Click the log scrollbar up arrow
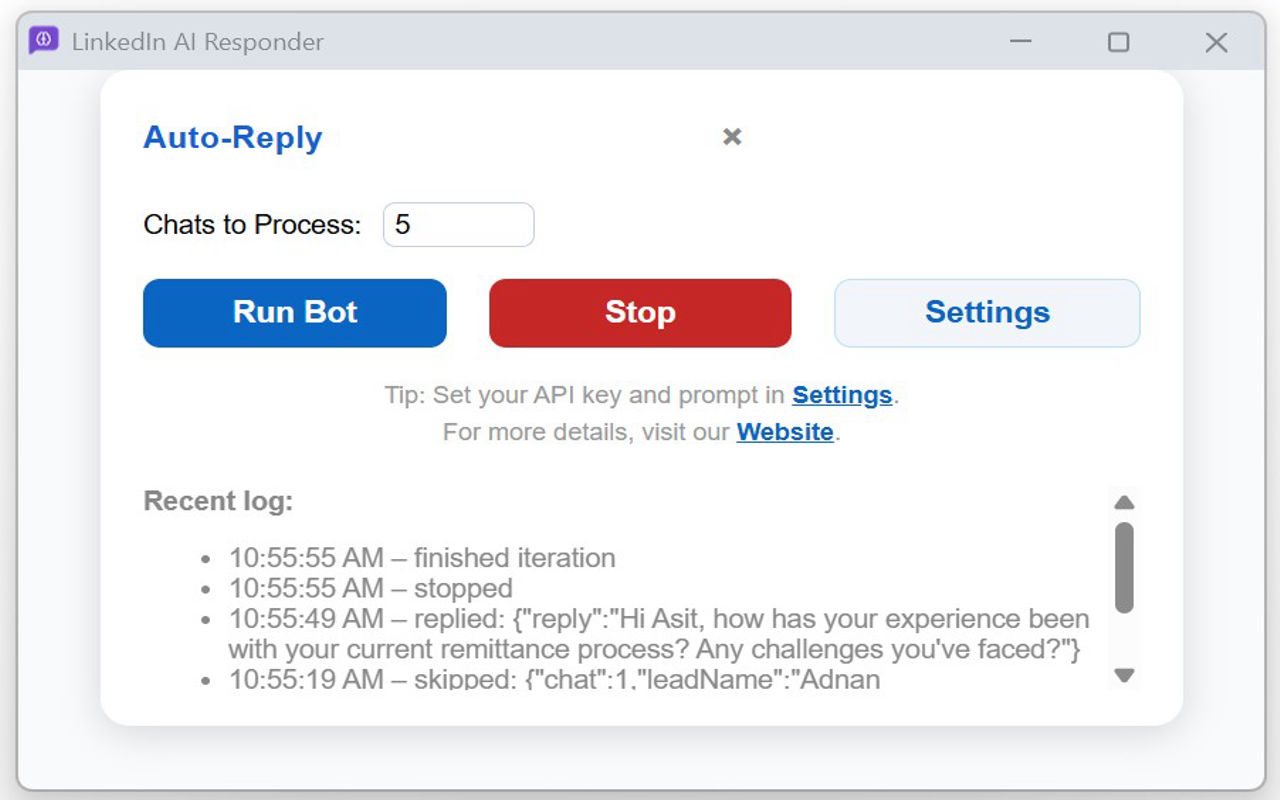Viewport: 1280px width, 800px height. 1124,502
